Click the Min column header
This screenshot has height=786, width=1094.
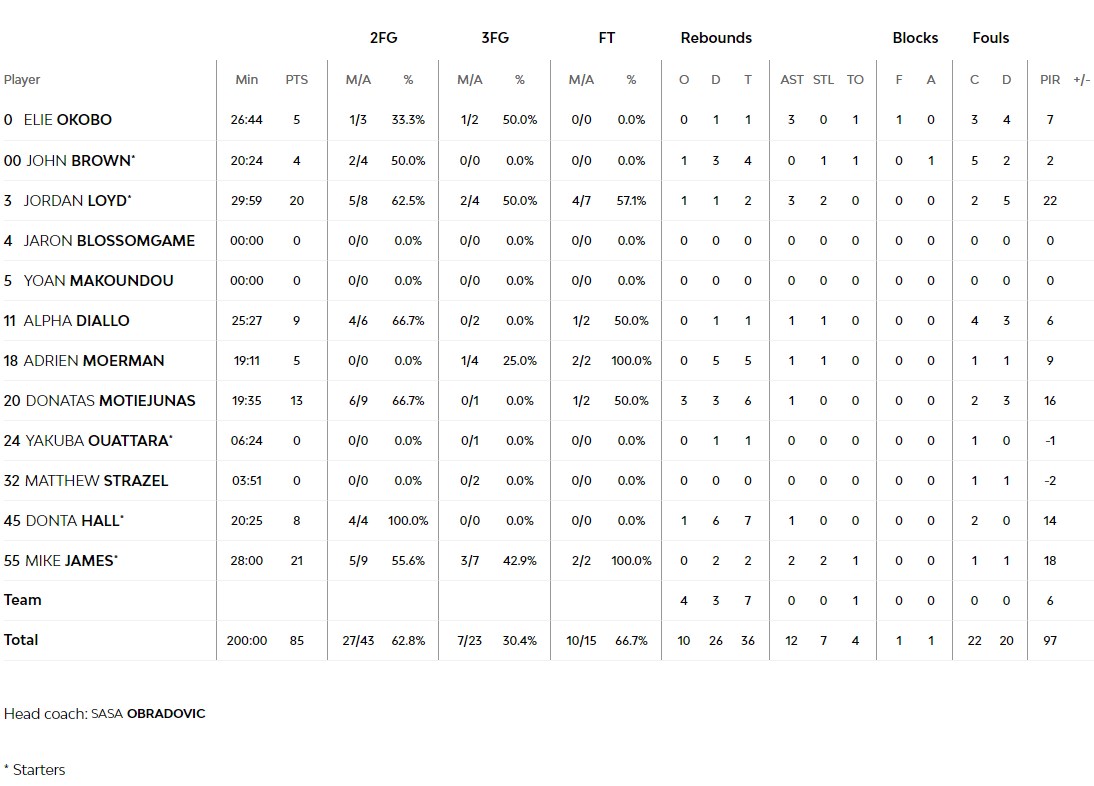(246, 80)
